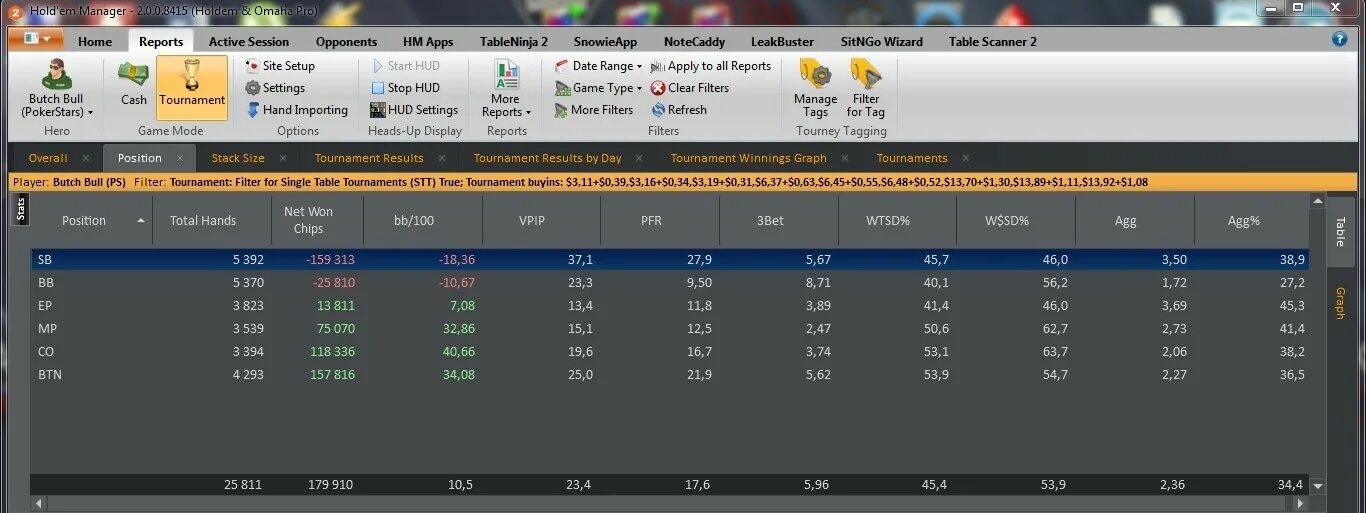The image size is (1366, 513).
Task: Click the horizontal scrollbar left arrow
Action: click(38, 503)
